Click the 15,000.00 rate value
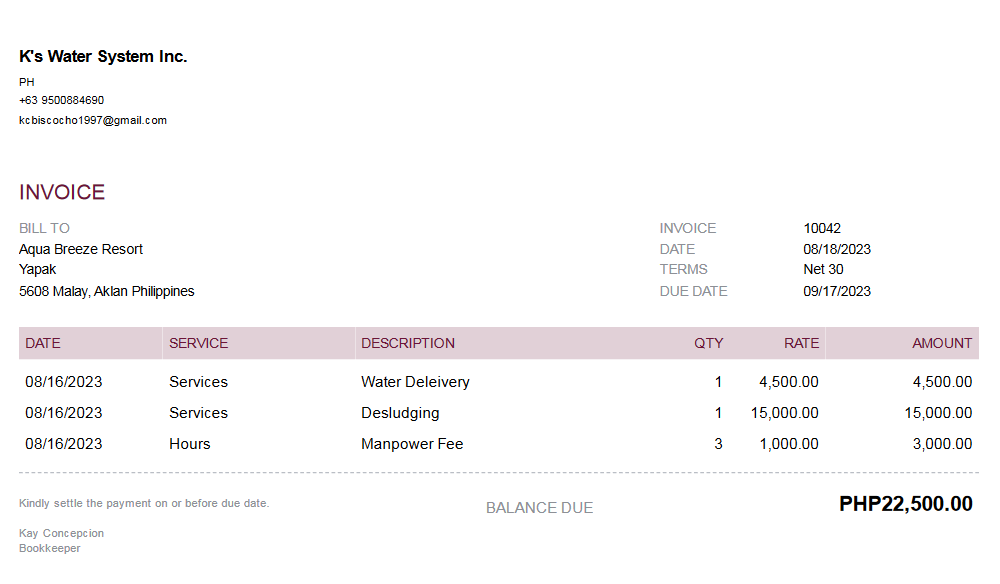Screen dimensions: 1000x584 pos(784,413)
